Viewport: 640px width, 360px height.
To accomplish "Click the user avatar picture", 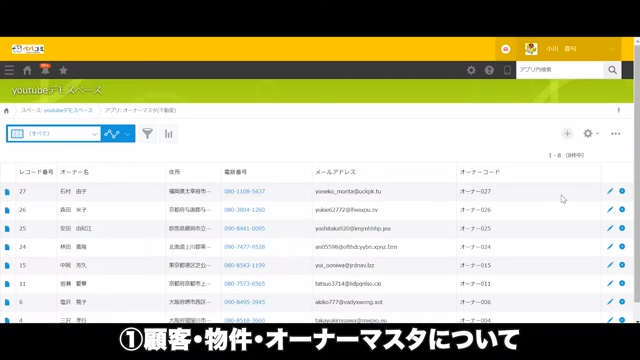I will tap(531, 49).
